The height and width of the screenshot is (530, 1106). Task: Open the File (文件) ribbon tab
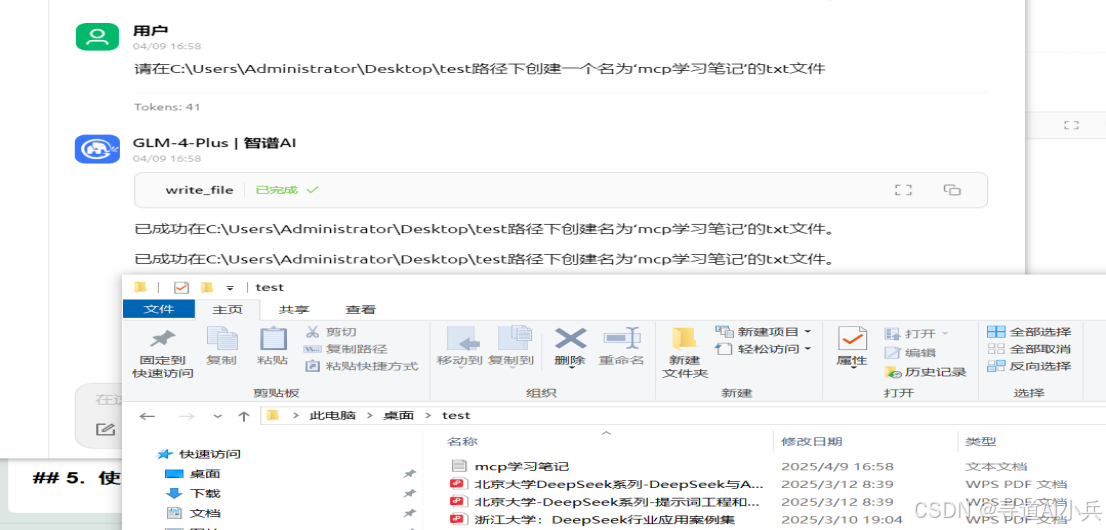(159, 309)
